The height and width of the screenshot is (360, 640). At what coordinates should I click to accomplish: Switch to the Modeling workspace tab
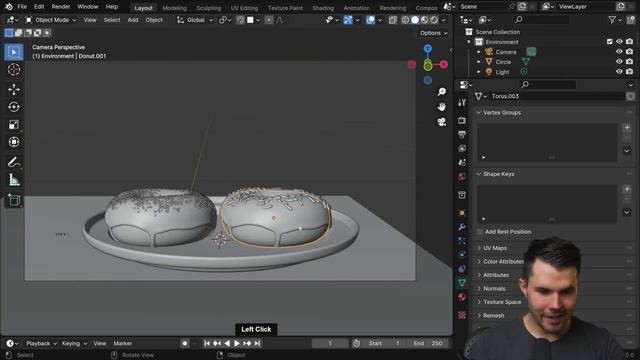point(174,8)
